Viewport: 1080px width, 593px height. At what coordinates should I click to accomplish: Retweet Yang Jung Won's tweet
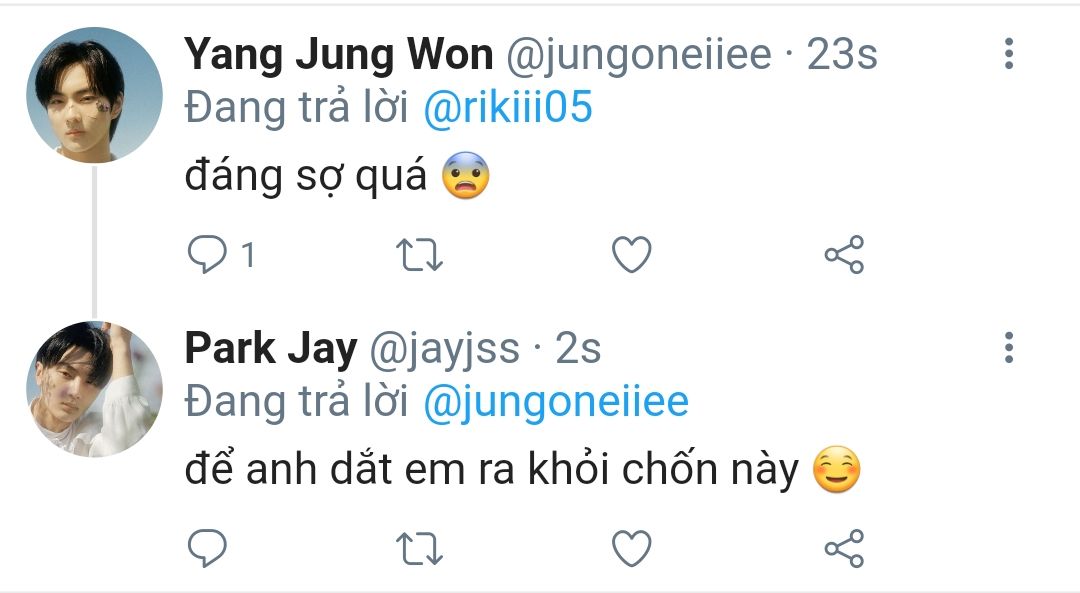pyautogui.click(x=420, y=256)
